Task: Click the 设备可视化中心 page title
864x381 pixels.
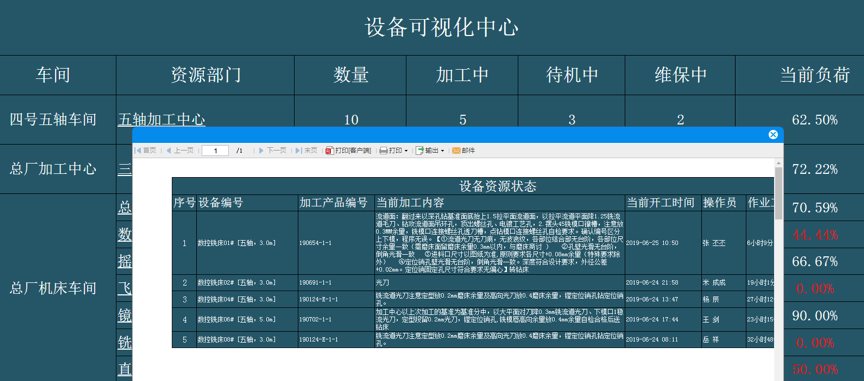Action: [441, 27]
